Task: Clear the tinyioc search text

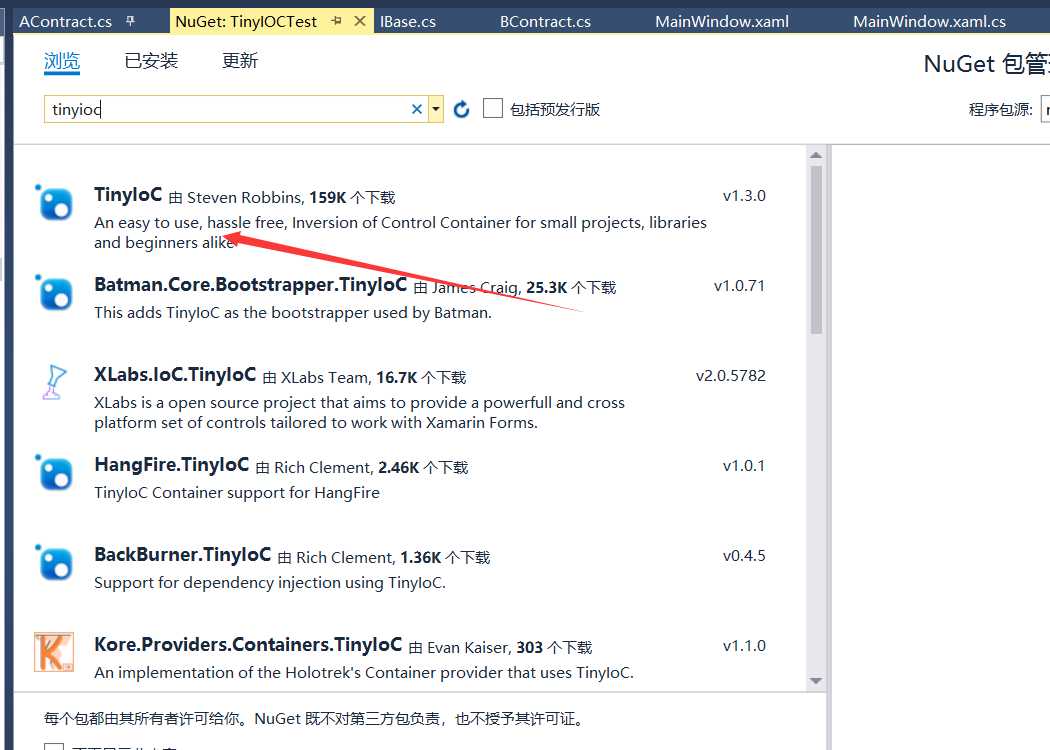Action: point(417,108)
